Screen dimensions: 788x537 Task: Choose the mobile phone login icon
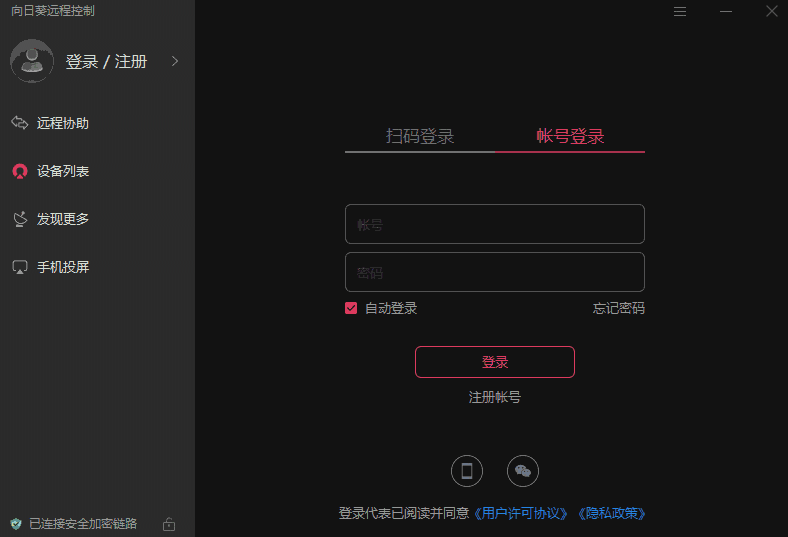[467, 471]
